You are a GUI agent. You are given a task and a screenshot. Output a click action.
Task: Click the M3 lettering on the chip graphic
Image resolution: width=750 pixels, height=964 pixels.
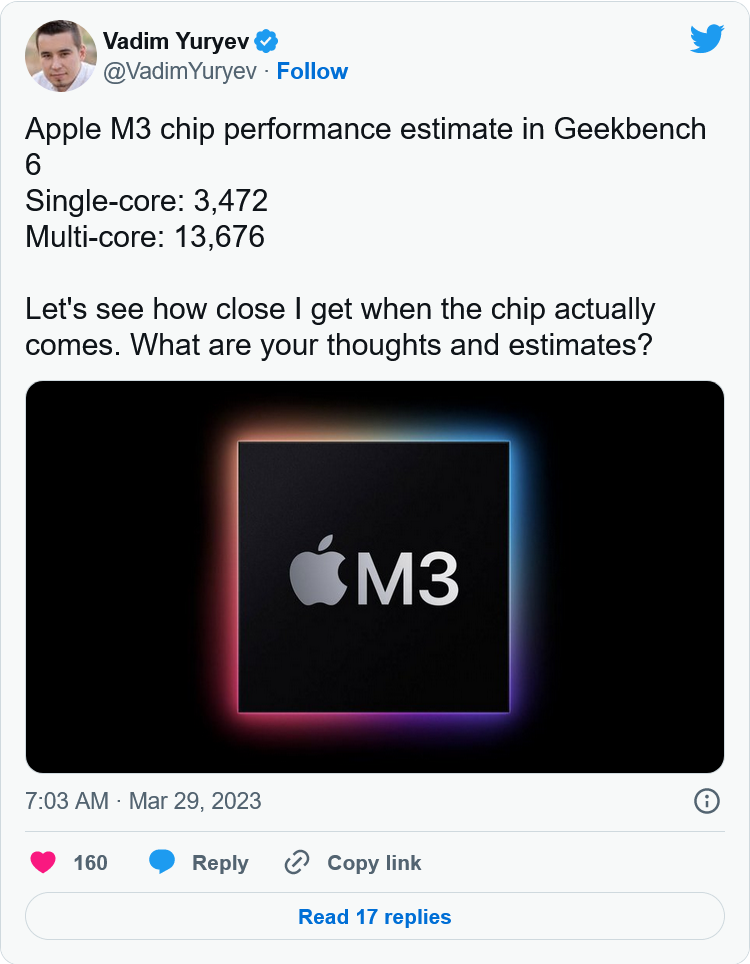tap(408, 579)
